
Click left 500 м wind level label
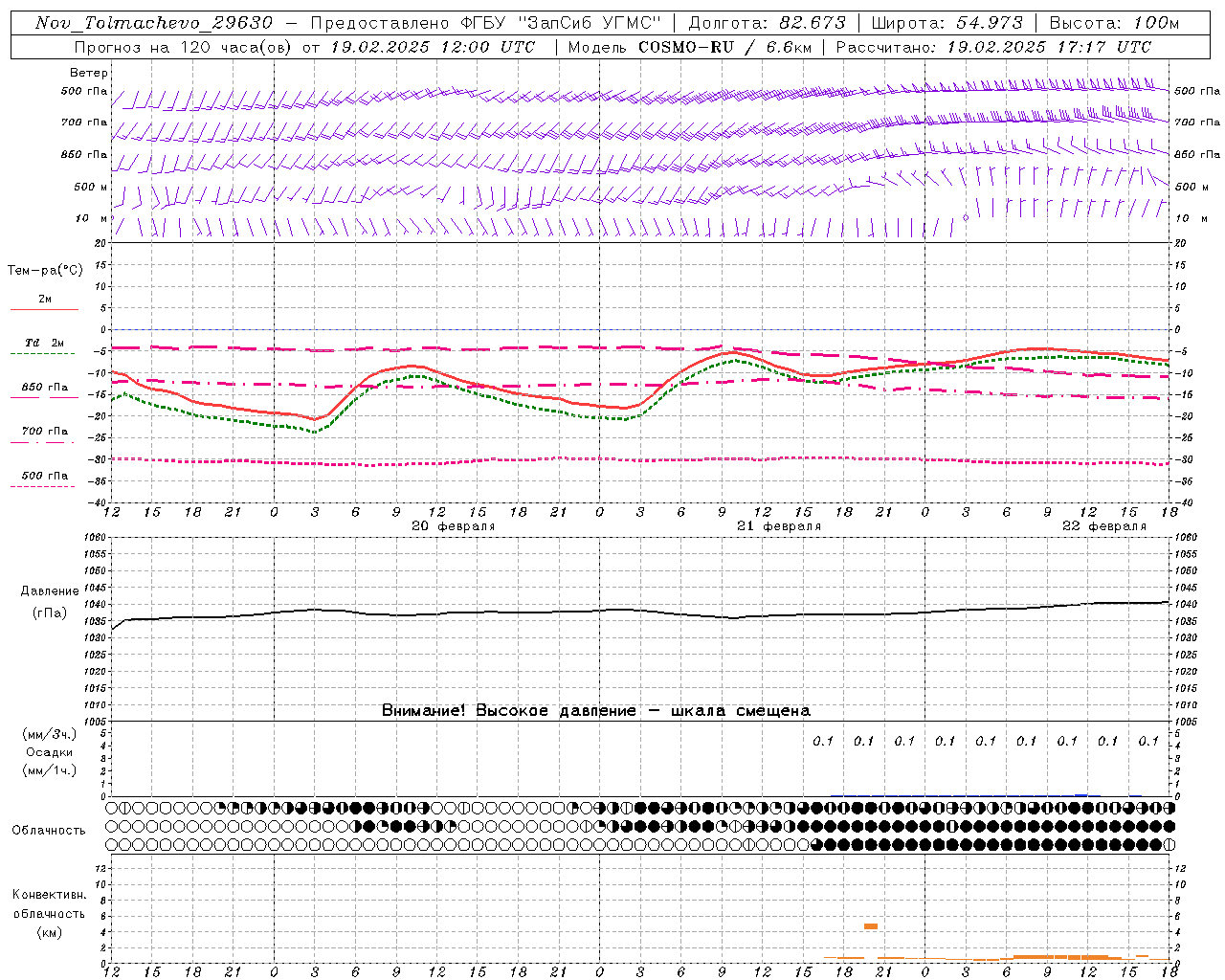coord(91,187)
